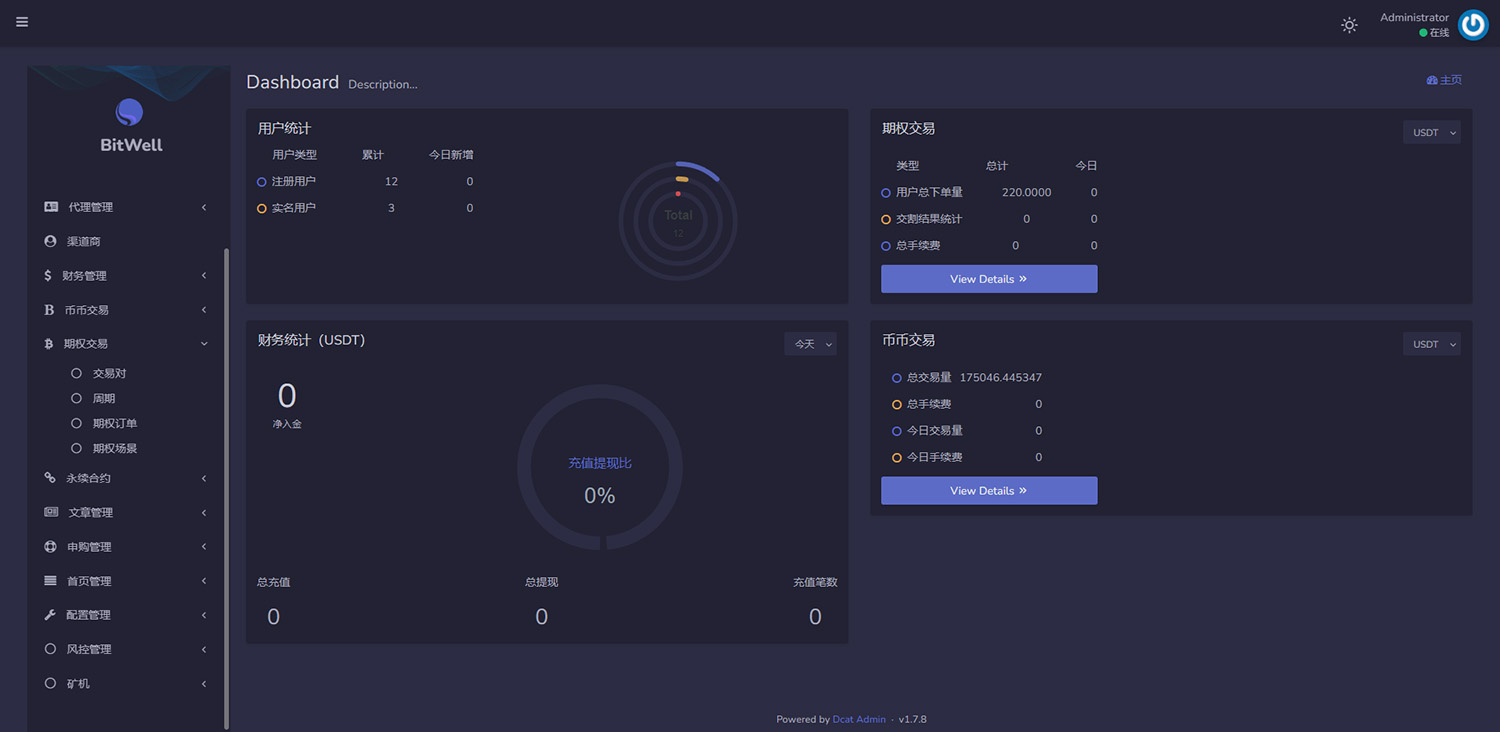This screenshot has height=732, width=1500.
Task: Click the BitWell brand name
Action: (x=131, y=145)
